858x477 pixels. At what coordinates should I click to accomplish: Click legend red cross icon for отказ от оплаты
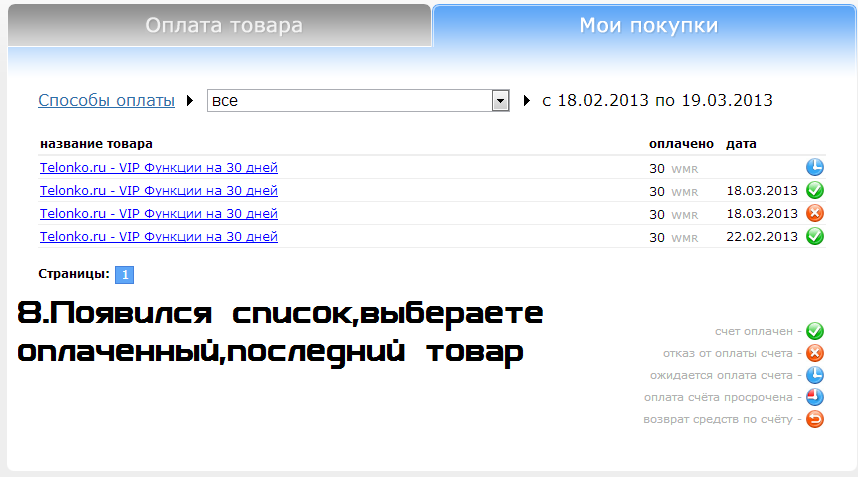(815, 353)
